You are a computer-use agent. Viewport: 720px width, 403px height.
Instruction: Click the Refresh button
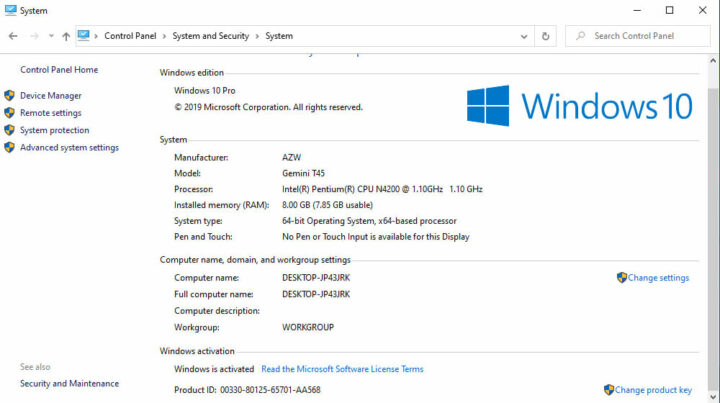coord(546,36)
